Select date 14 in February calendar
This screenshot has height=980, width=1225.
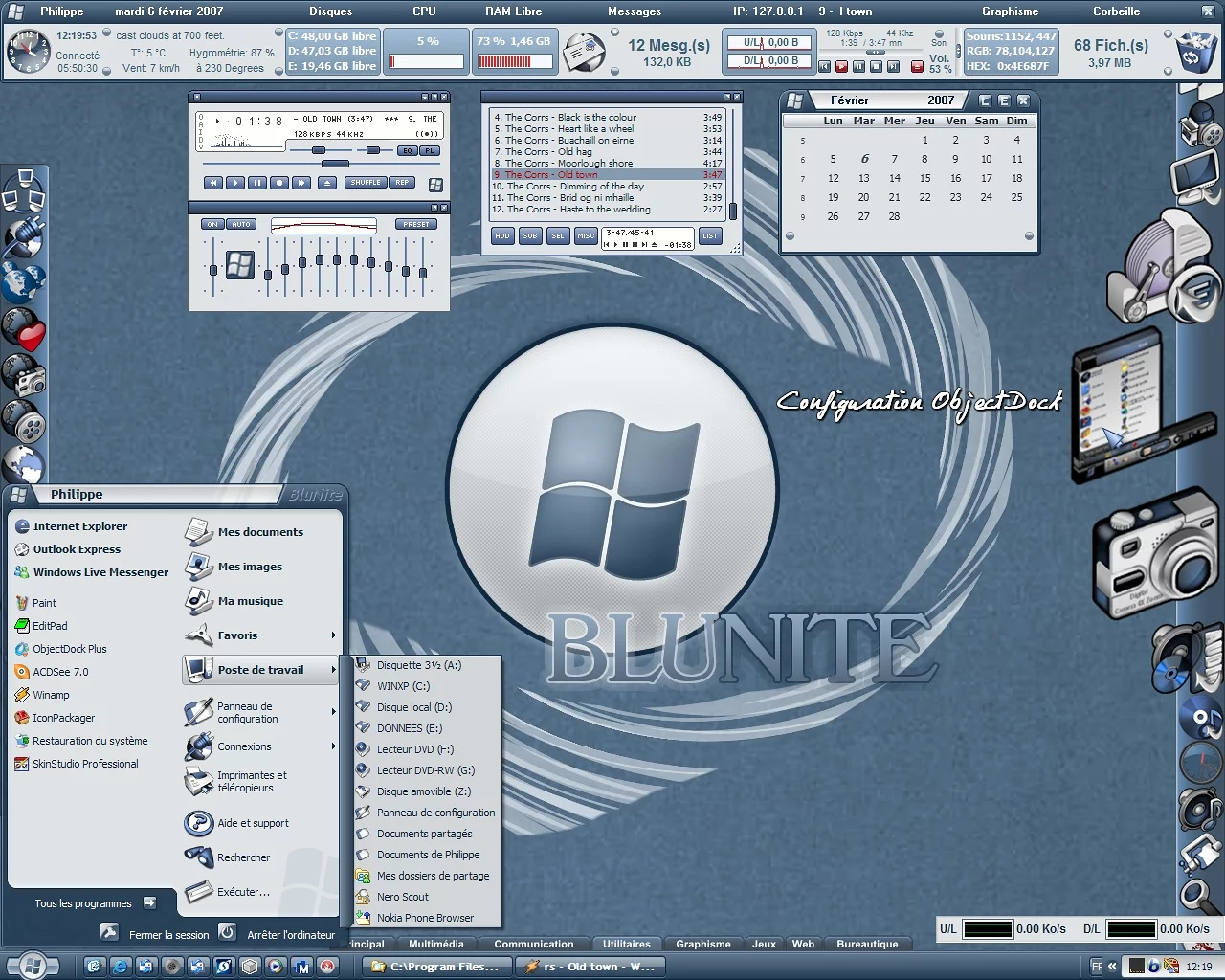coord(894,178)
